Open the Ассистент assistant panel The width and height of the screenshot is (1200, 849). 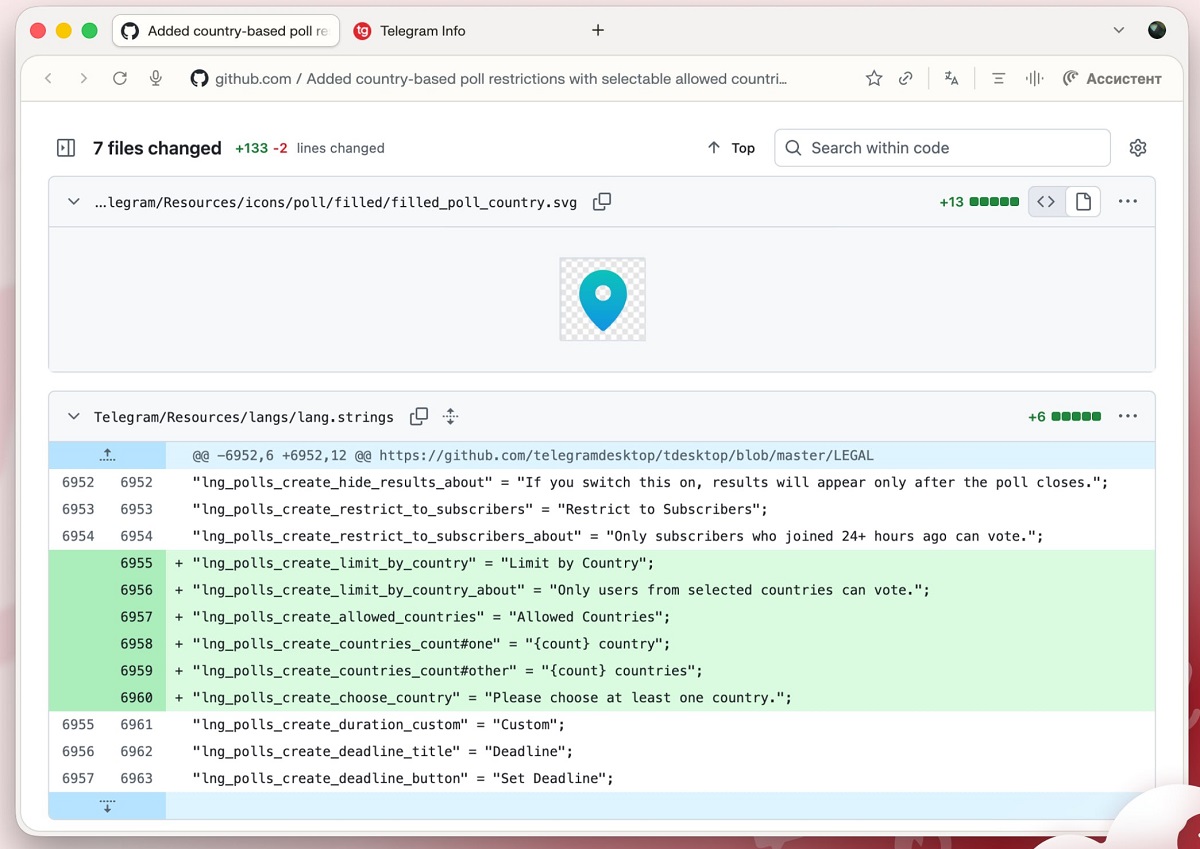(x=1112, y=78)
